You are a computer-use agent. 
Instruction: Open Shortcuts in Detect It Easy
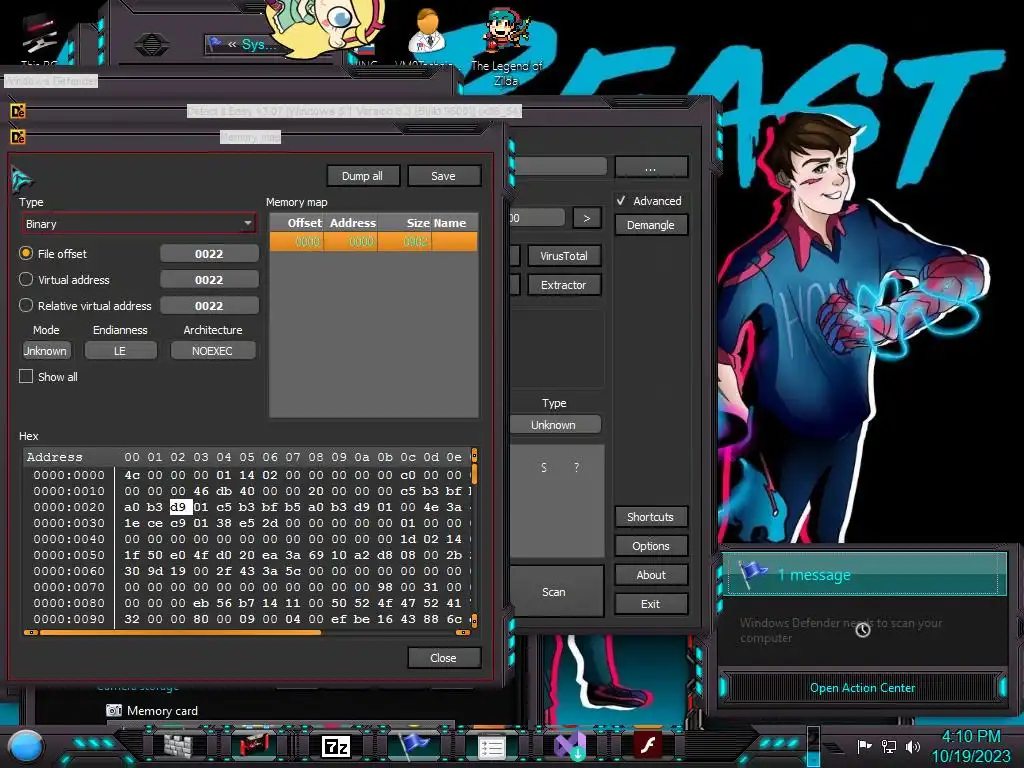(651, 517)
